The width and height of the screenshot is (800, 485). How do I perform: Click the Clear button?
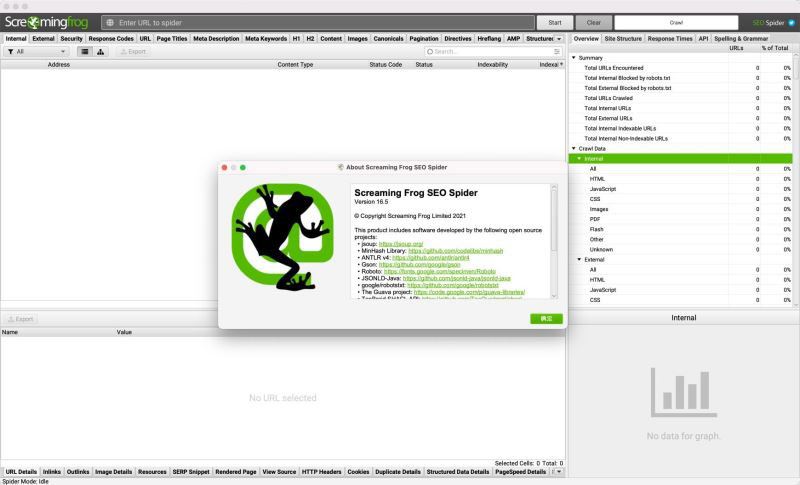click(x=593, y=22)
